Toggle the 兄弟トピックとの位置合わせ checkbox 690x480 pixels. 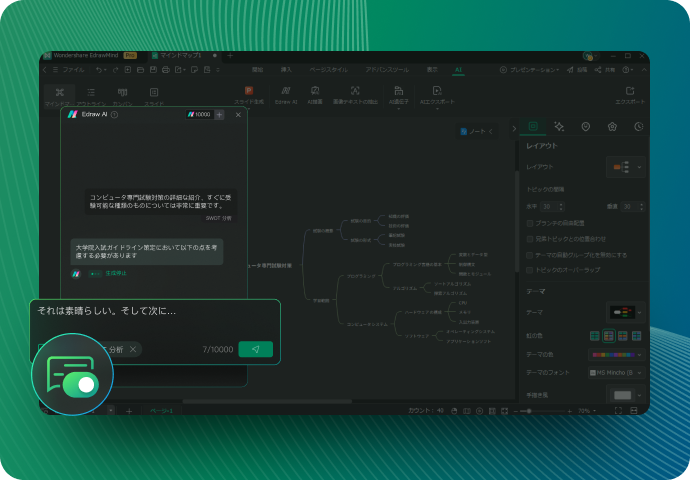530,239
